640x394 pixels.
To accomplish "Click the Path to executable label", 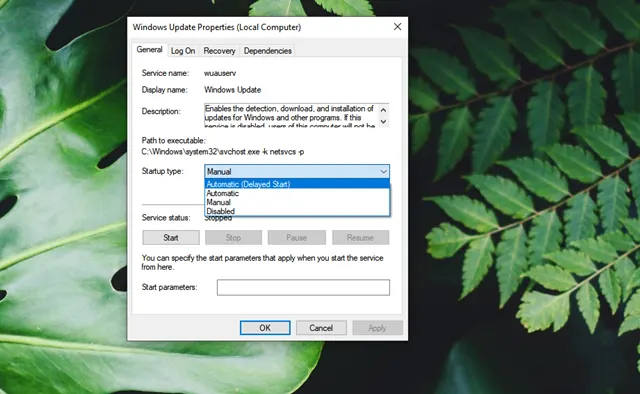I will [173, 140].
